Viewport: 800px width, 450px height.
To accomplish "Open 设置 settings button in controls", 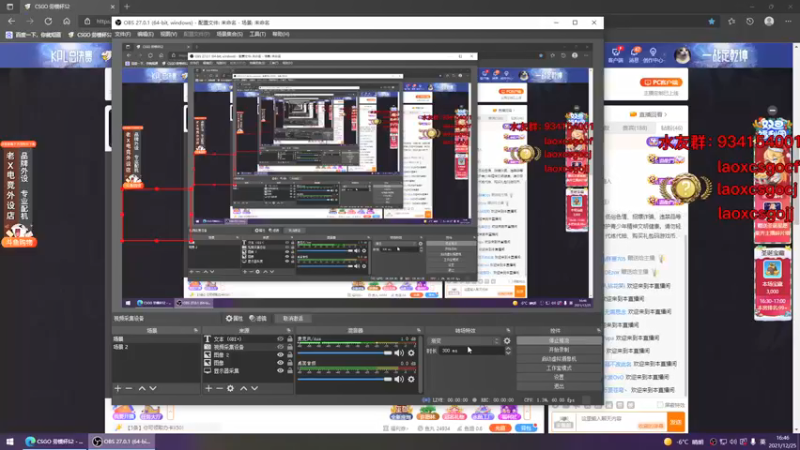I will pos(559,377).
